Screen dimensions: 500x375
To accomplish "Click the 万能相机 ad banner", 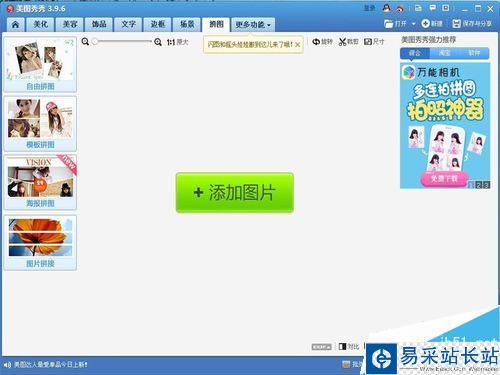I will click(445, 125).
